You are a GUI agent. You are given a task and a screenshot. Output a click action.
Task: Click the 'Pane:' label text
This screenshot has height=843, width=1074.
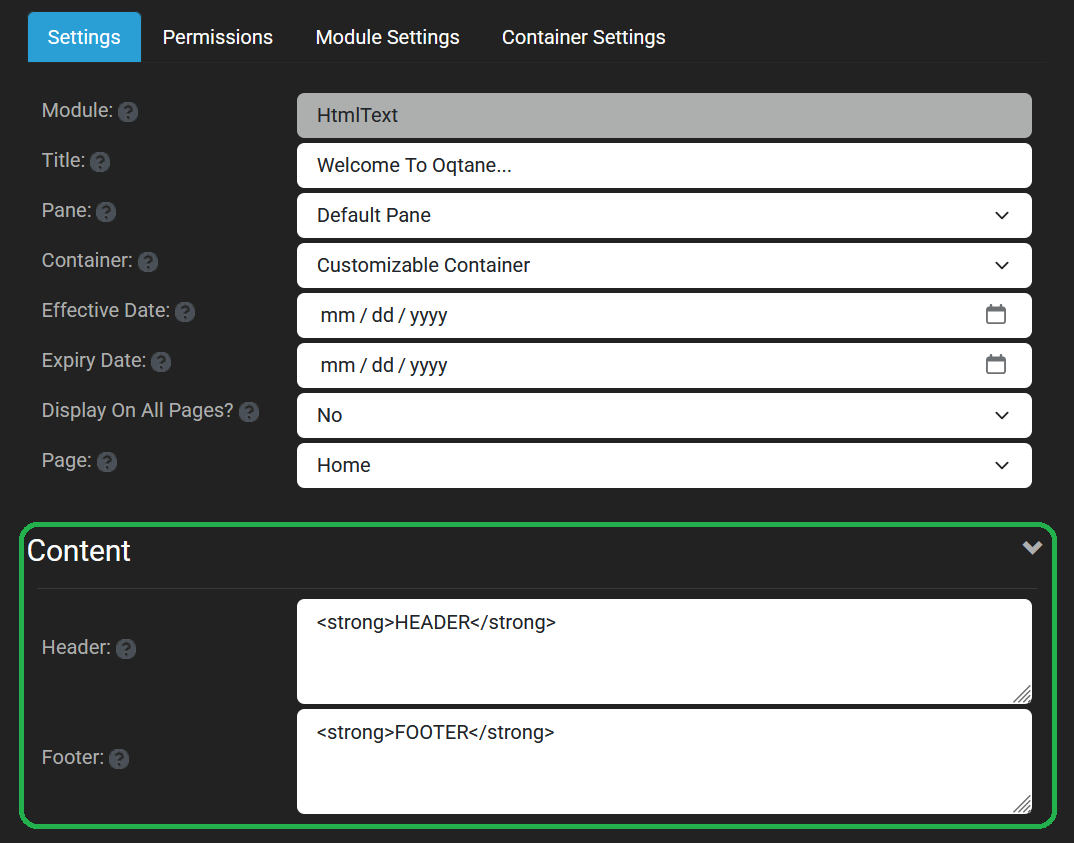tap(66, 210)
